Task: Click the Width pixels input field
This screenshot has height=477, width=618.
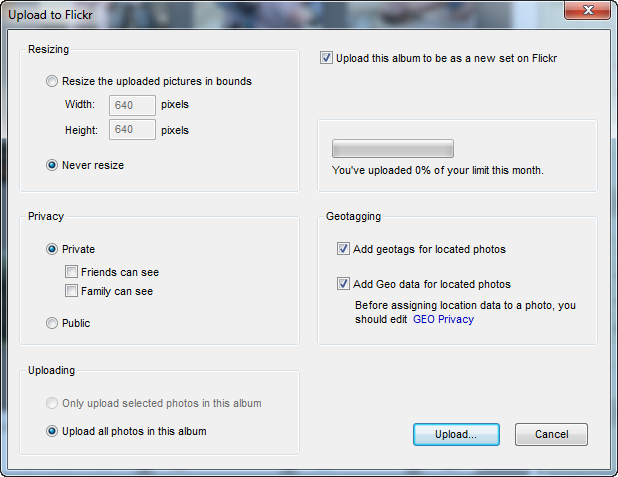Action: [134, 105]
